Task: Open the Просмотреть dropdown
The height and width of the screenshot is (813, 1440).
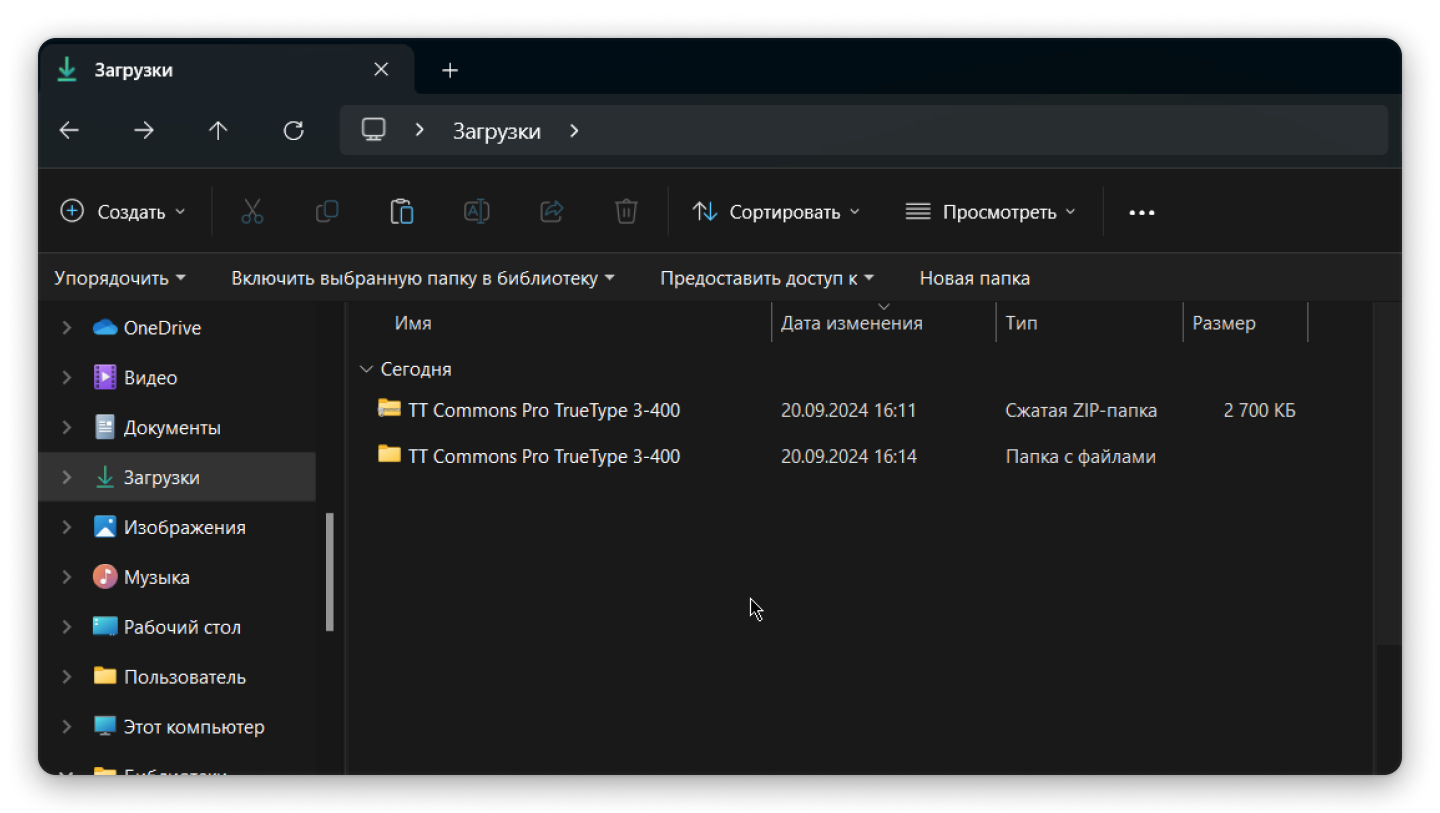Action: pos(990,212)
